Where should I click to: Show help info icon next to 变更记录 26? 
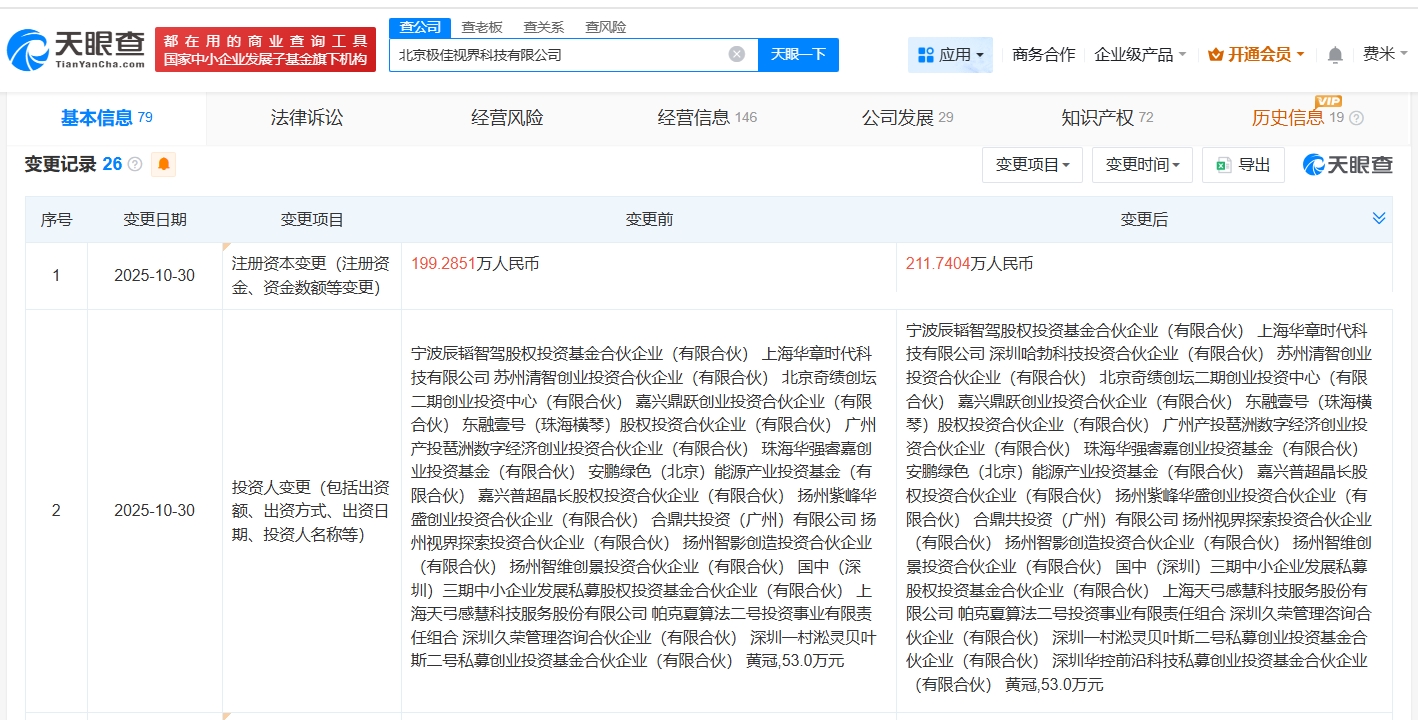135,164
